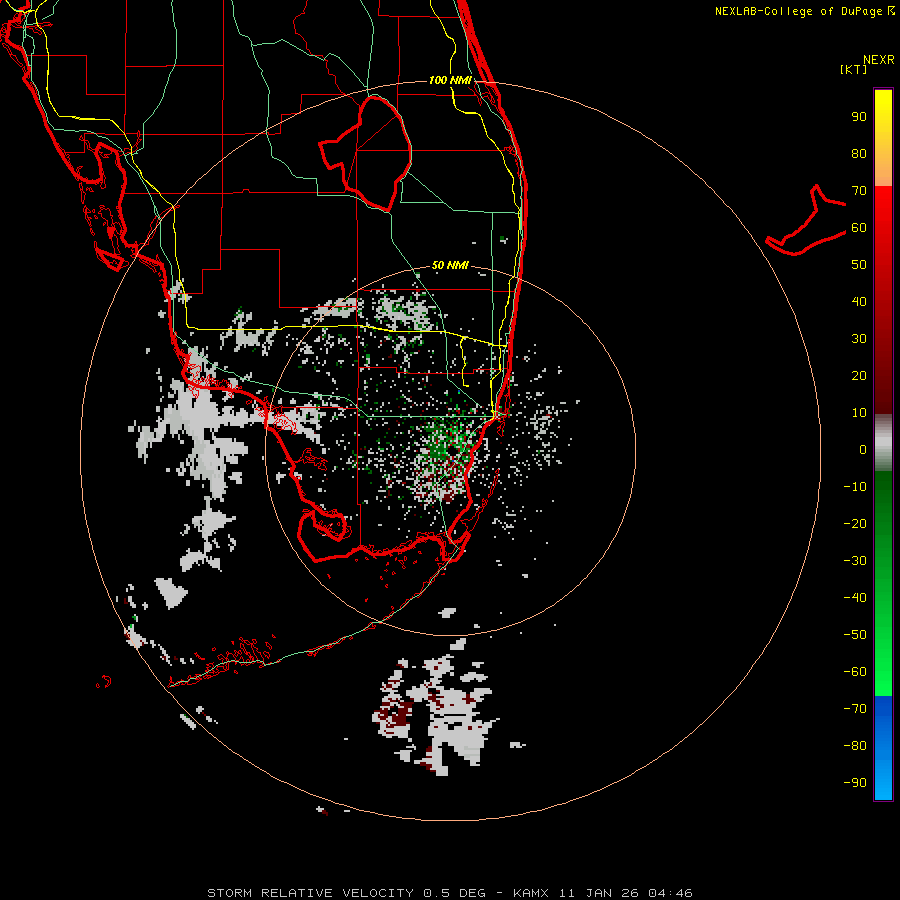The height and width of the screenshot is (900, 900).
Task: Click the 0 value on the velocity scale
Action: (863, 450)
